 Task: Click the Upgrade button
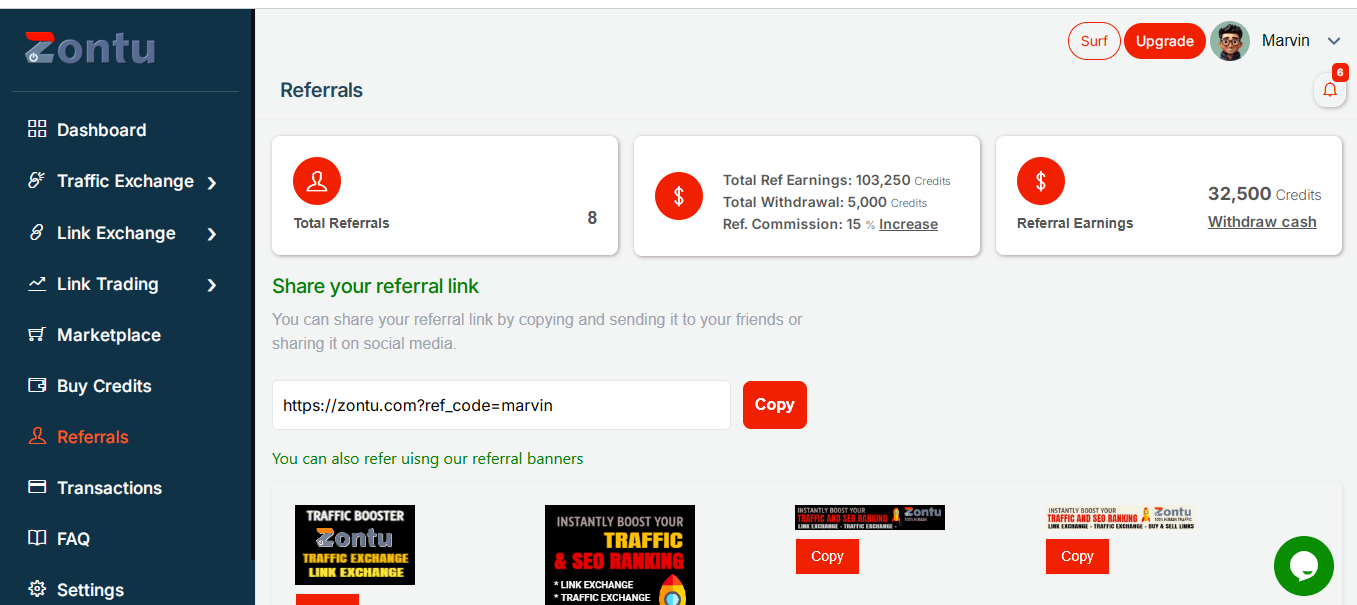coord(1165,41)
